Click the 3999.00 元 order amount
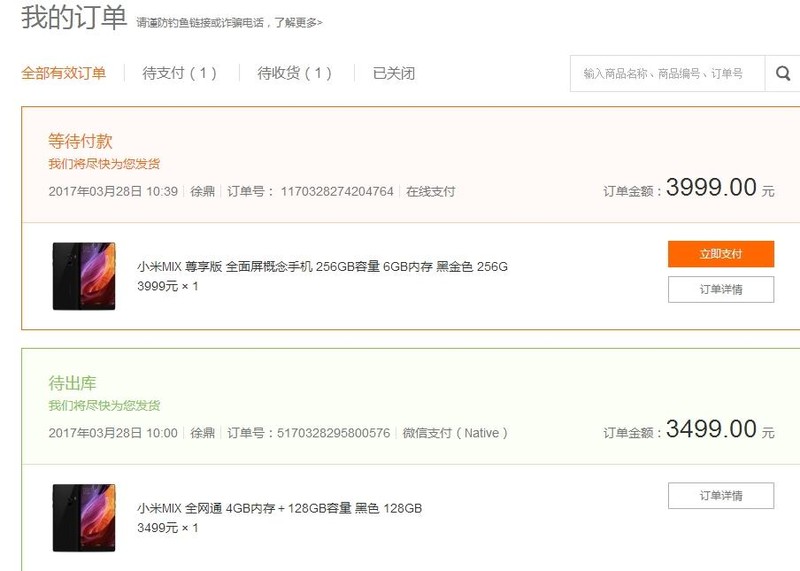The height and width of the screenshot is (571, 800). pyautogui.click(x=720, y=187)
